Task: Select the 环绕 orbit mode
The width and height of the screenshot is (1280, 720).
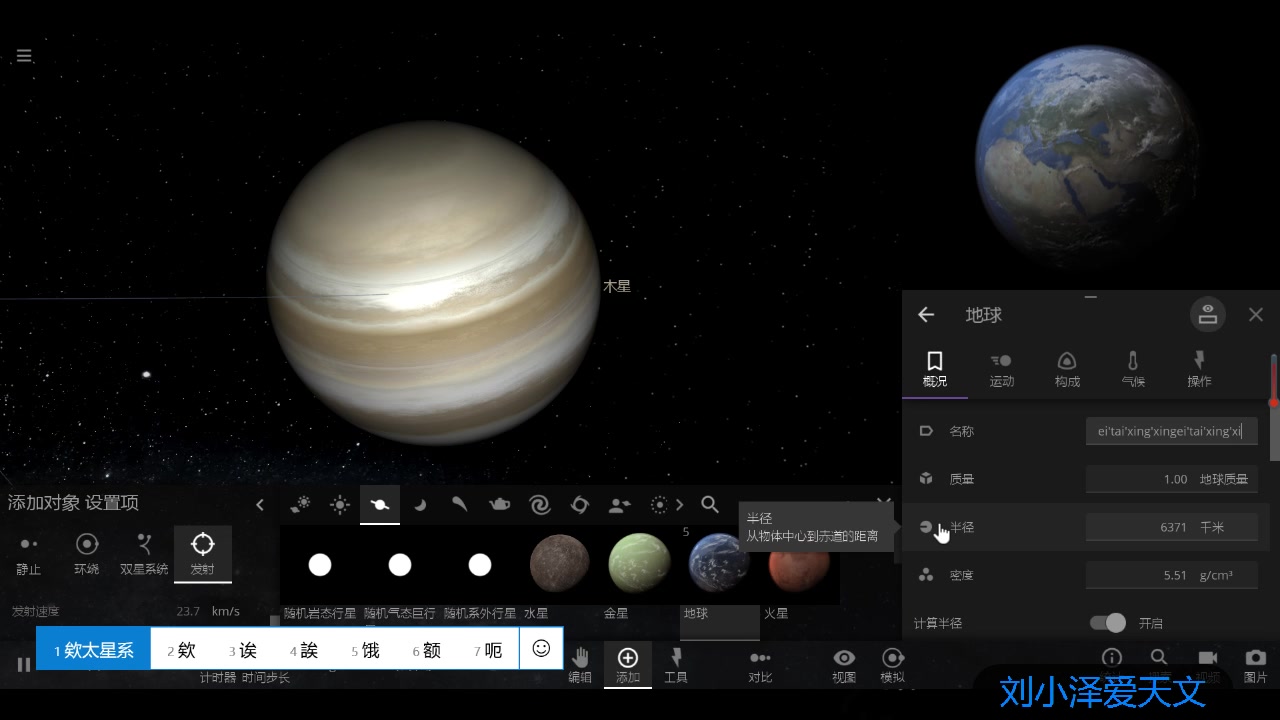Action: pyautogui.click(x=87, y=553)
